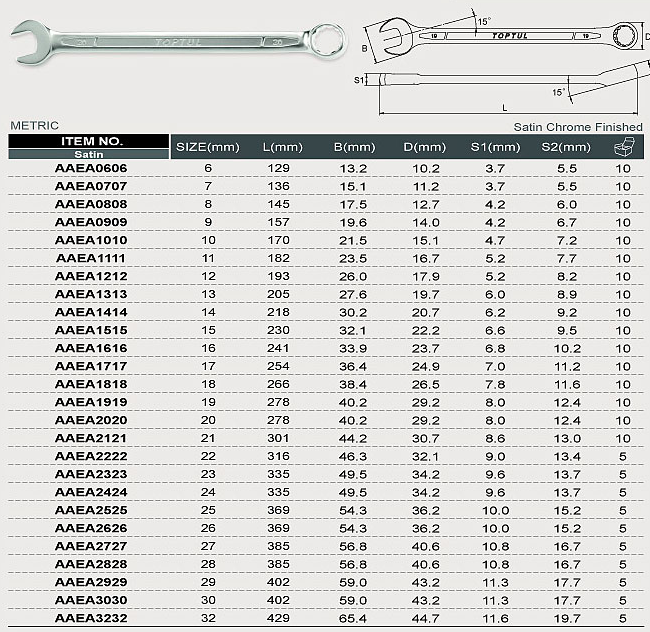Select item number AAEA1515
The image size is (650, 632).
click(91, 330)
